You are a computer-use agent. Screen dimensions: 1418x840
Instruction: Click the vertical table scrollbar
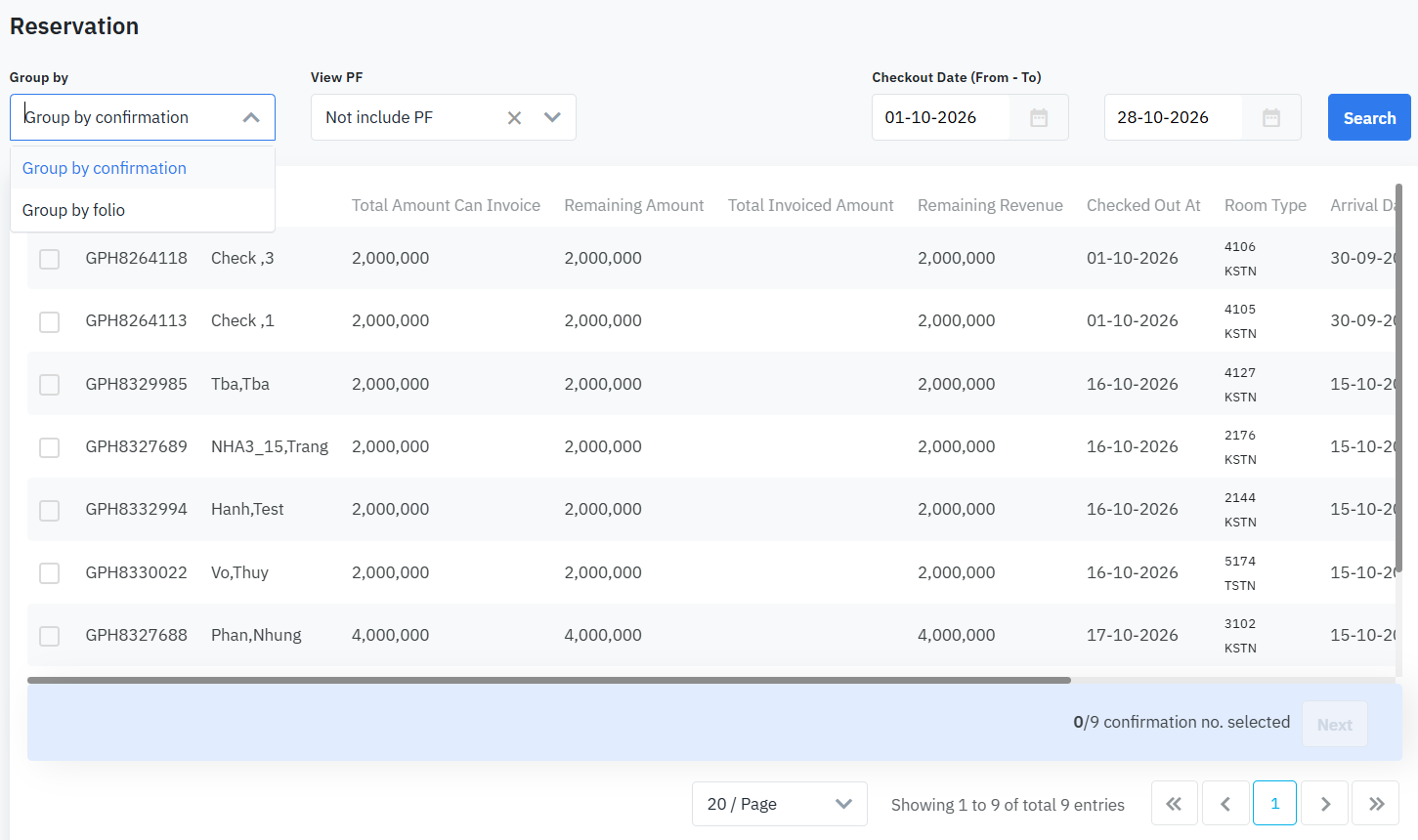coord(1398,379)
